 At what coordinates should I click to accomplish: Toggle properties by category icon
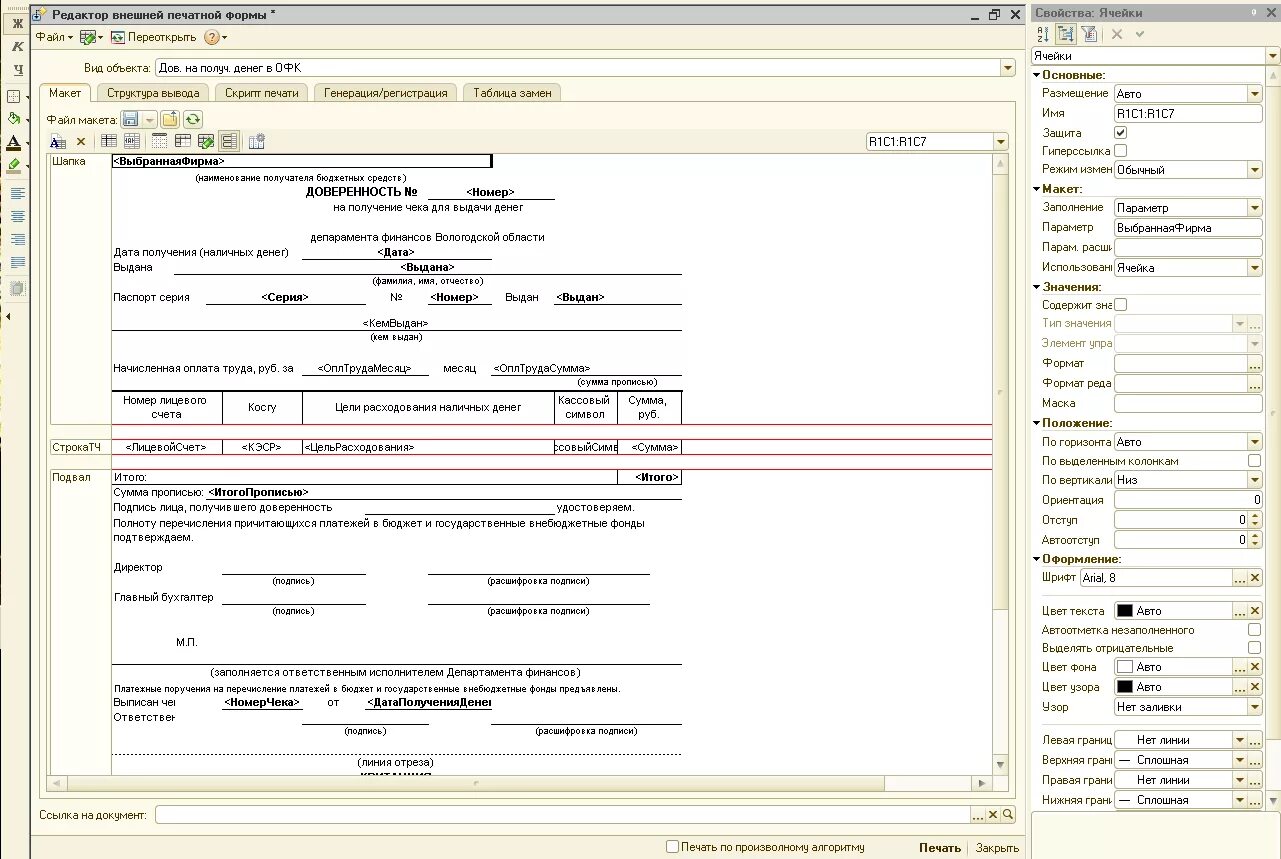[x=1066, y=34]
